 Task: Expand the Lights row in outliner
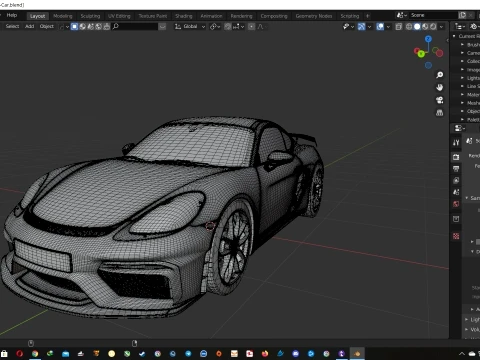click(462, 78)
